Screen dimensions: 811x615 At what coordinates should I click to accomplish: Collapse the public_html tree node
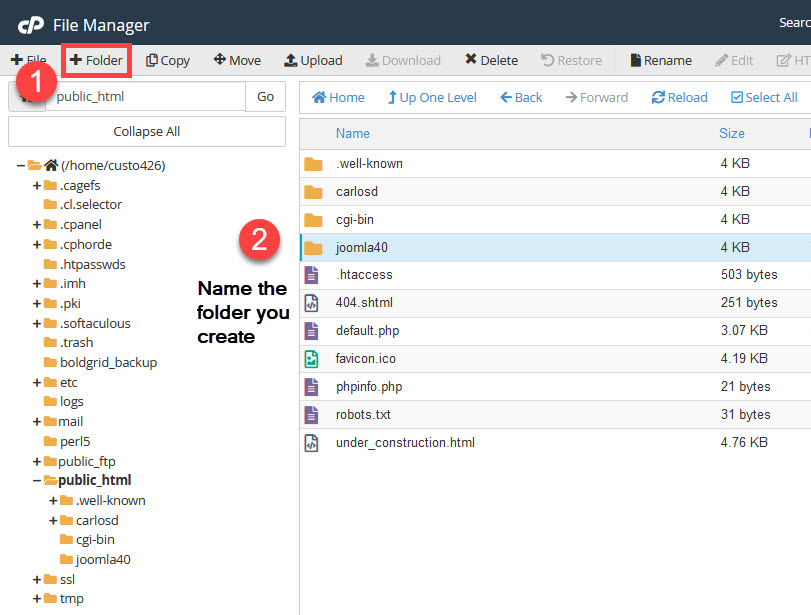point(37,481)
